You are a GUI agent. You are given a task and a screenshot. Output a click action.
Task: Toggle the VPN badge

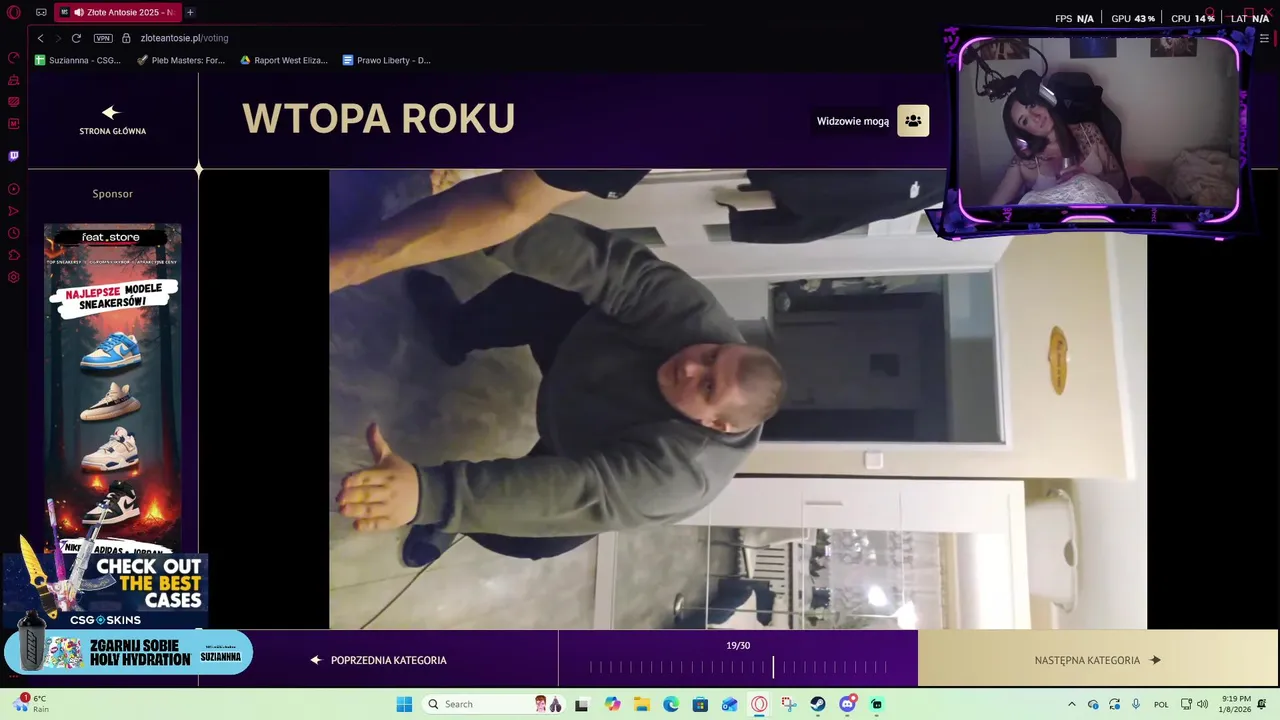pos(103,38)
